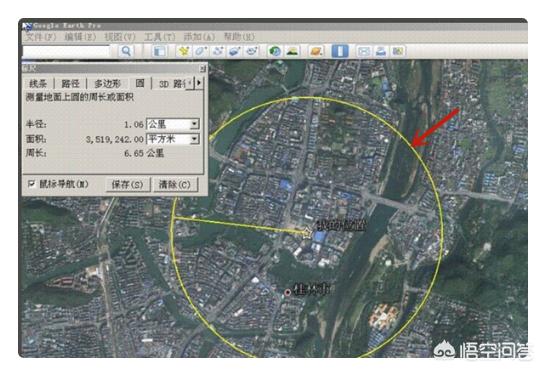The height and width of the screenshot is (371, 544).
Task: Switch to the 多边形 tab
Action: 108,84
